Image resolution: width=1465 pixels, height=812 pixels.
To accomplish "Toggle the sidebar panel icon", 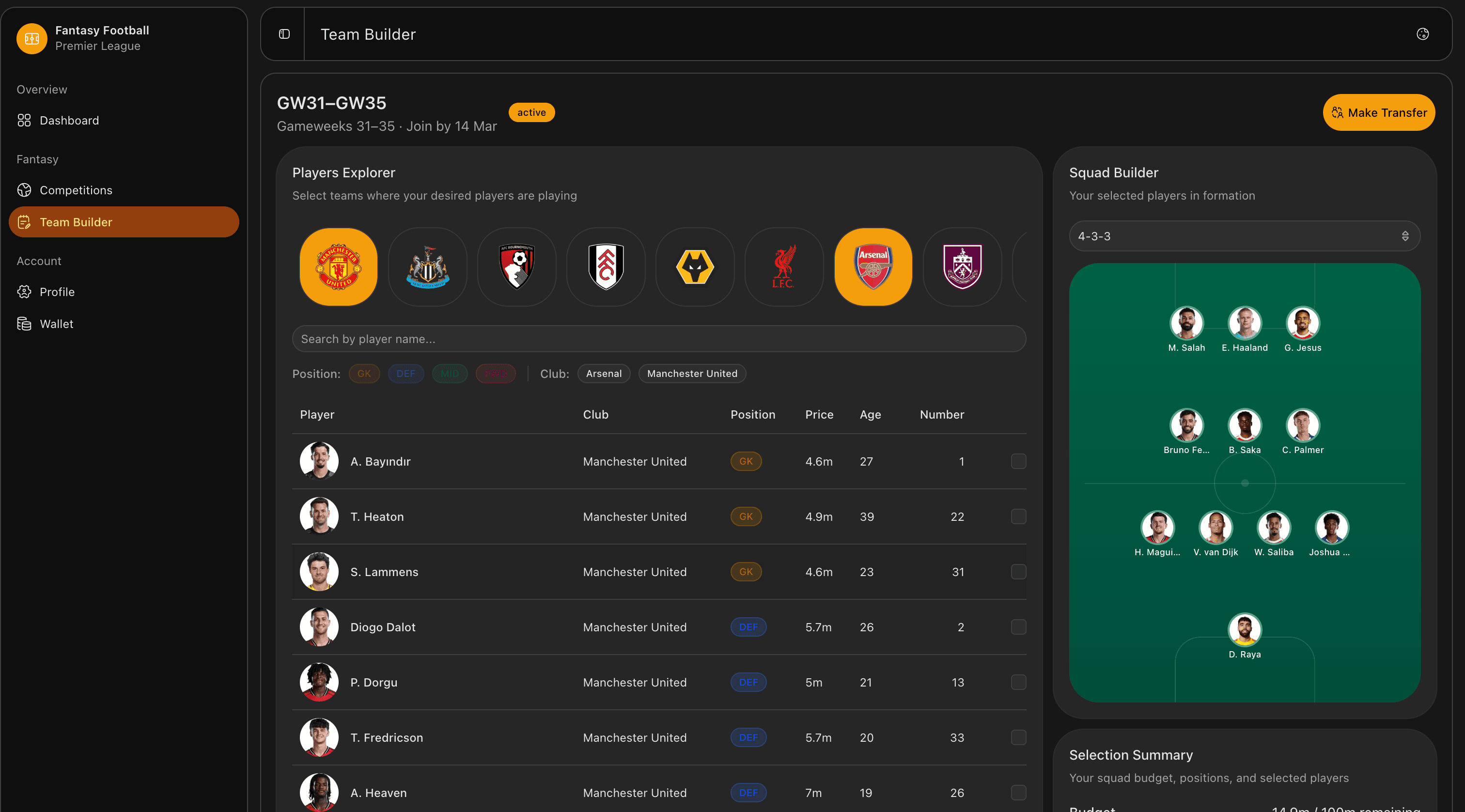I will click(x=284, y=34).
